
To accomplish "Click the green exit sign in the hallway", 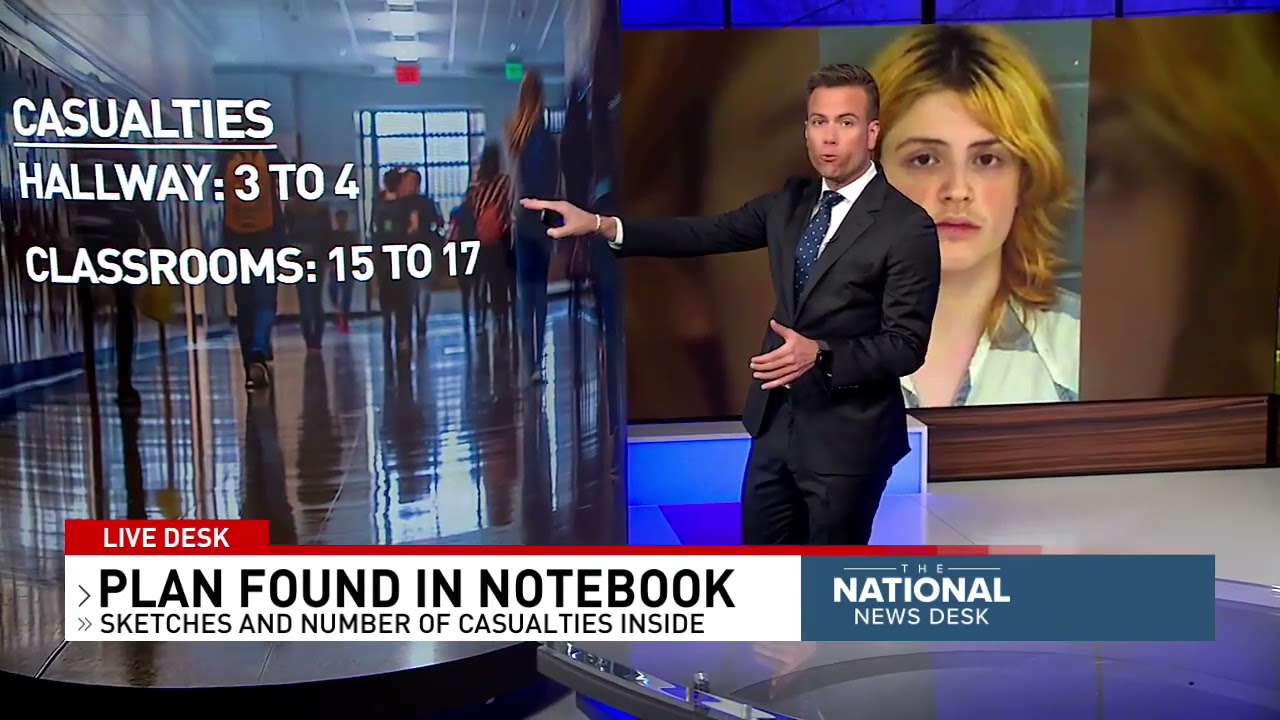I will 514,71.
